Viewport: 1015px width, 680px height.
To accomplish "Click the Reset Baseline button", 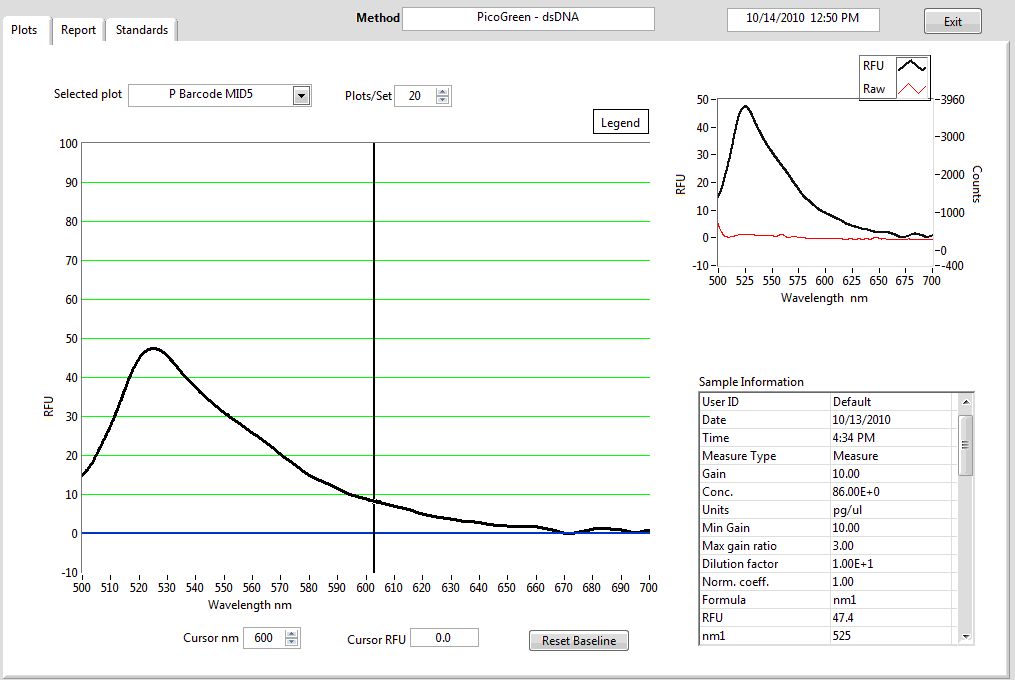I will coord(579,640).
